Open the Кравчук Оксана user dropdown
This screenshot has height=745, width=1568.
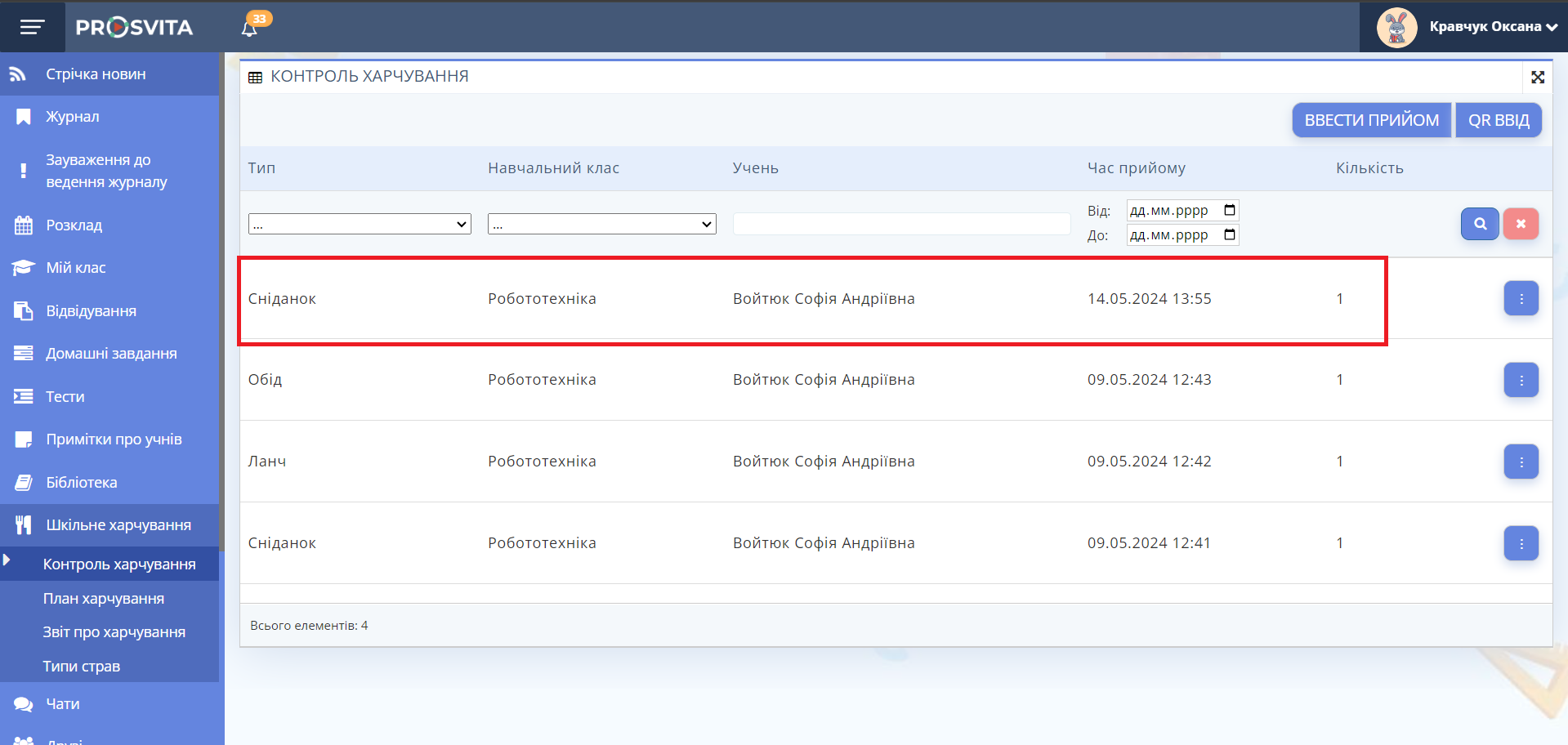click(x=1492, y=27)
